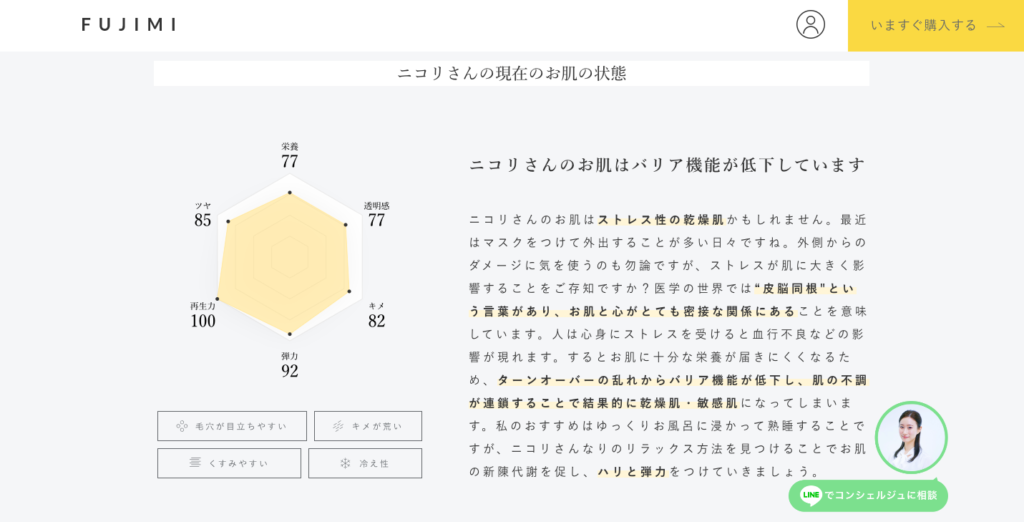The height and width of the screenshot is (522, 1024).
Task: Click the LINE logo icon
Action: click(x=810, y=495)
